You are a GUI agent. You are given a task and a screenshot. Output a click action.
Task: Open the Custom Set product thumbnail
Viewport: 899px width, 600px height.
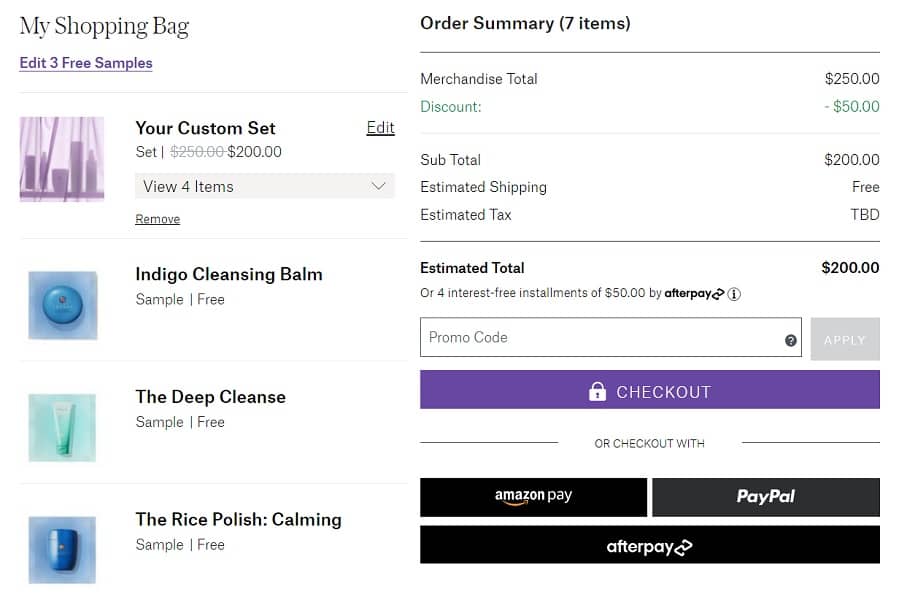tap(62, 159)
